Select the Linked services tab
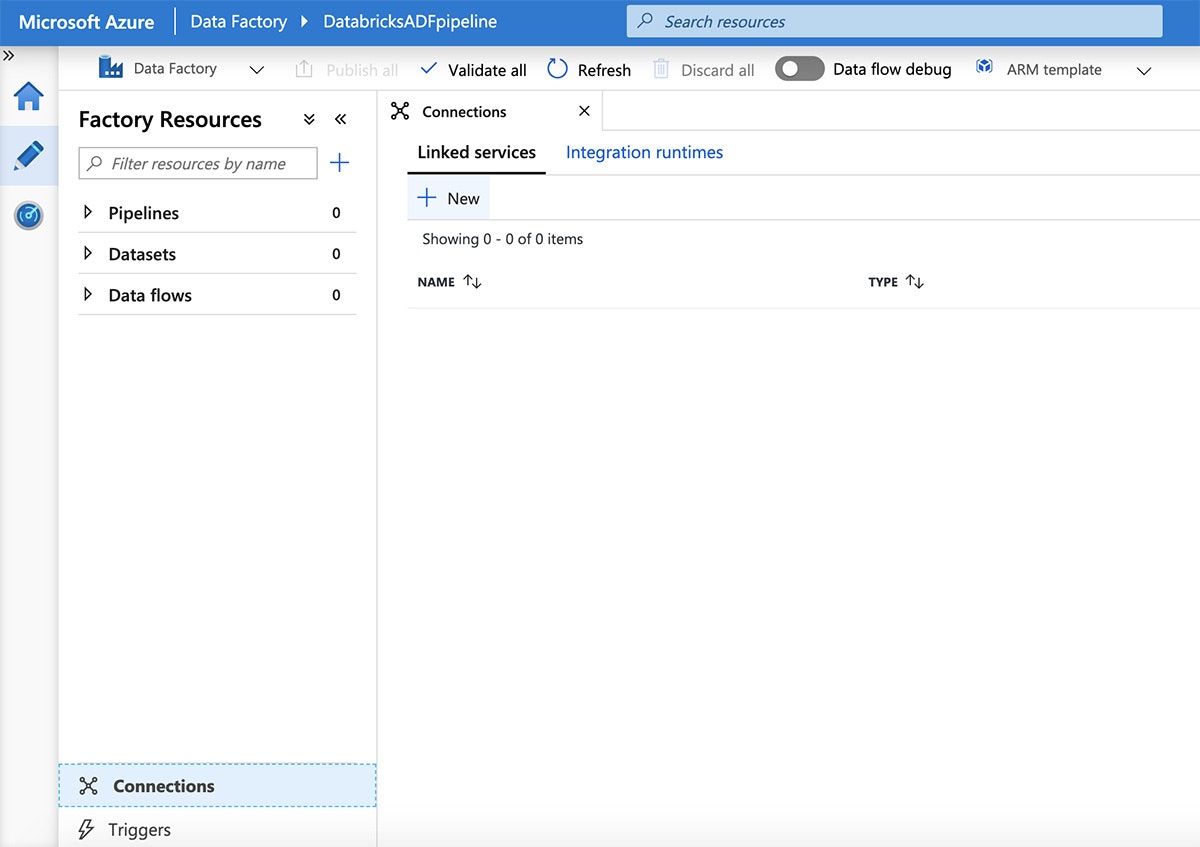This screenshot has height=847, width=1200. click(476, 152)
